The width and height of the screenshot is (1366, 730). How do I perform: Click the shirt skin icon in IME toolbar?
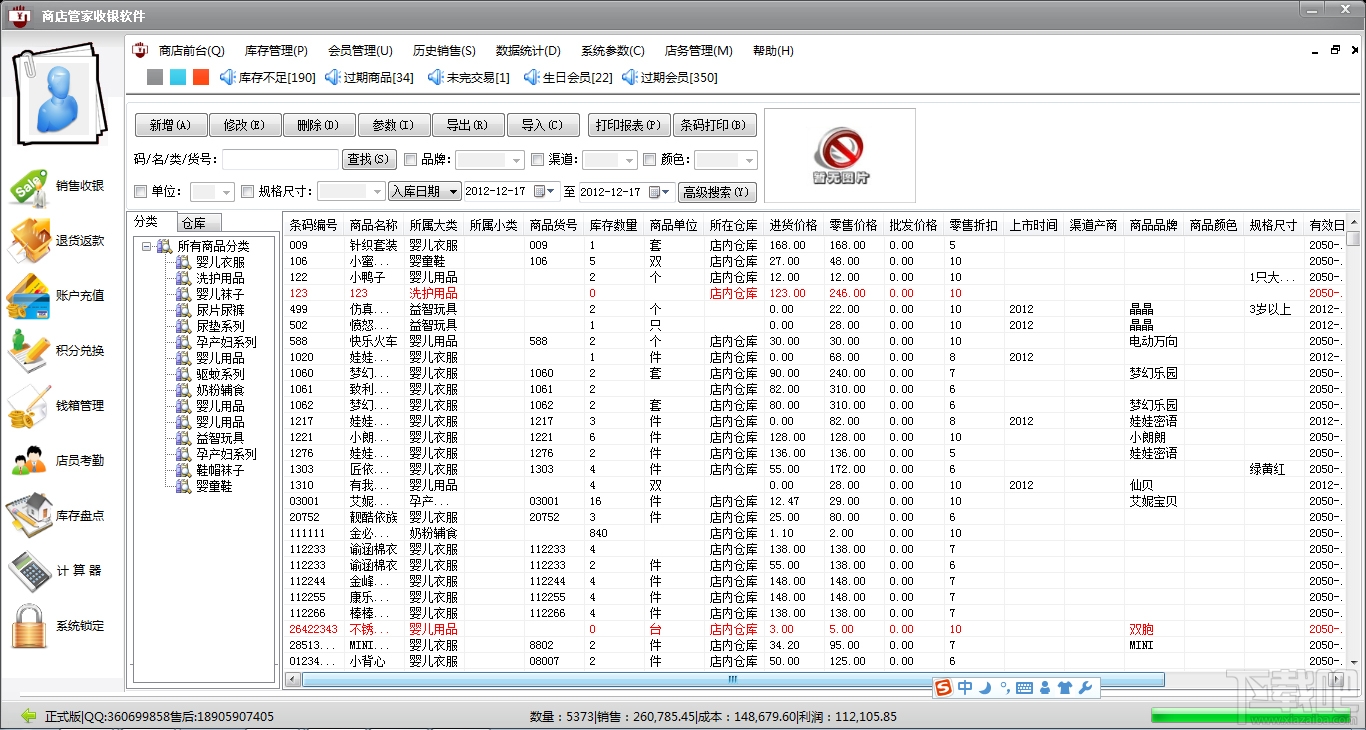[x=1064, y=687]
